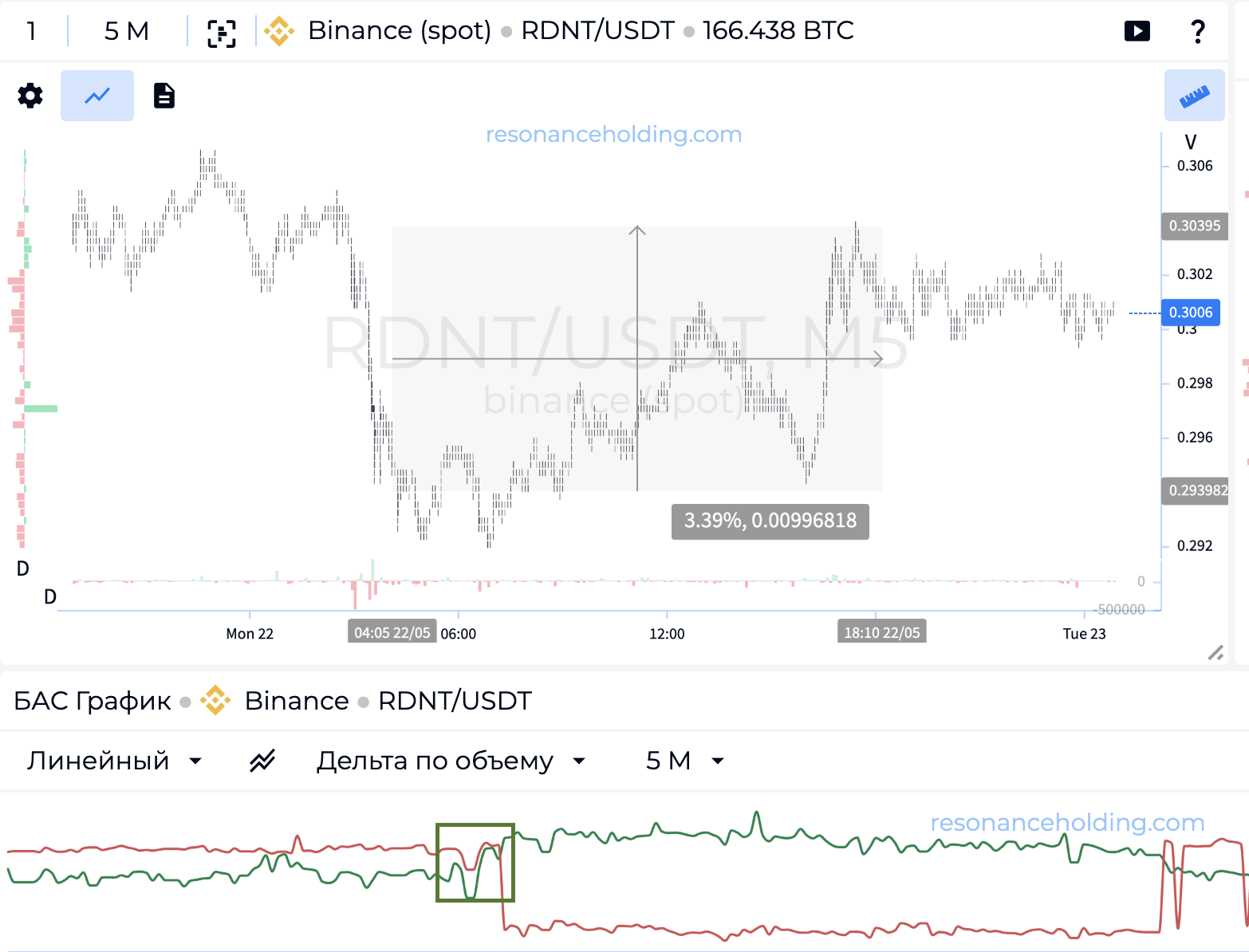Click the 12:00 time axis label
Screen dimensions: 1249x952
(667, 634)
